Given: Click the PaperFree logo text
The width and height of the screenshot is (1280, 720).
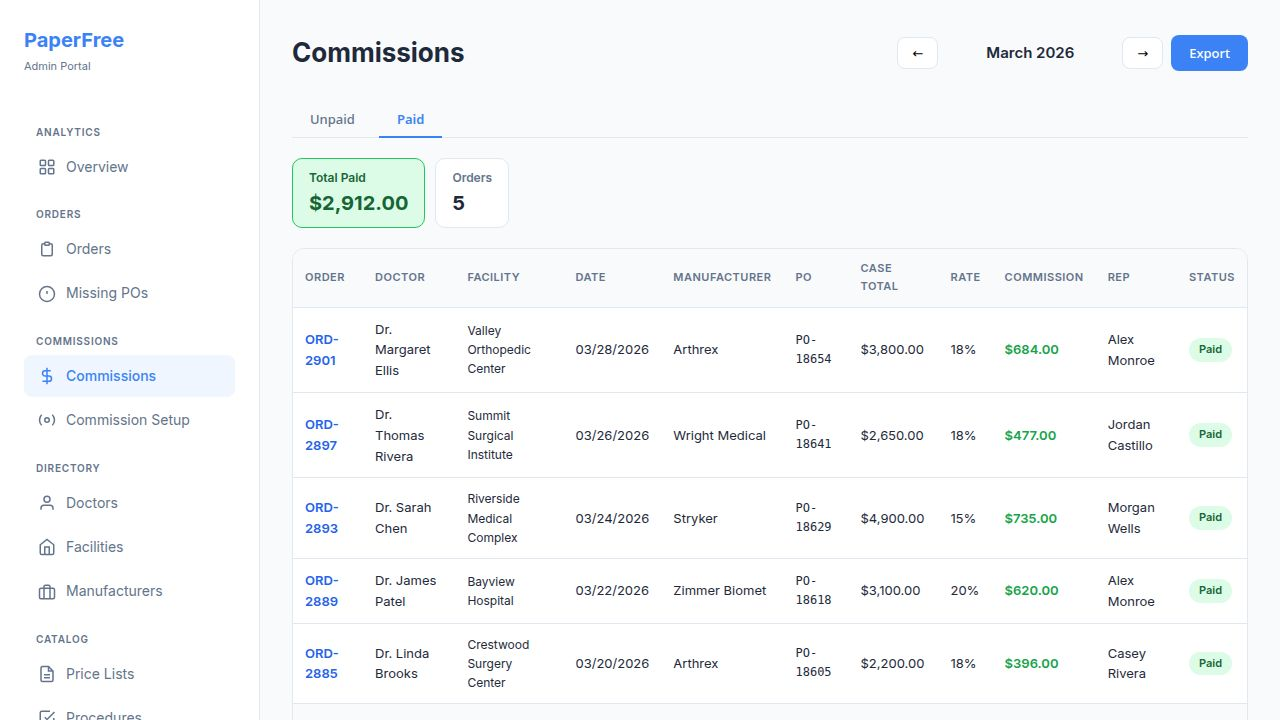Looking at the screenshot, I should [x=74, y=40].
